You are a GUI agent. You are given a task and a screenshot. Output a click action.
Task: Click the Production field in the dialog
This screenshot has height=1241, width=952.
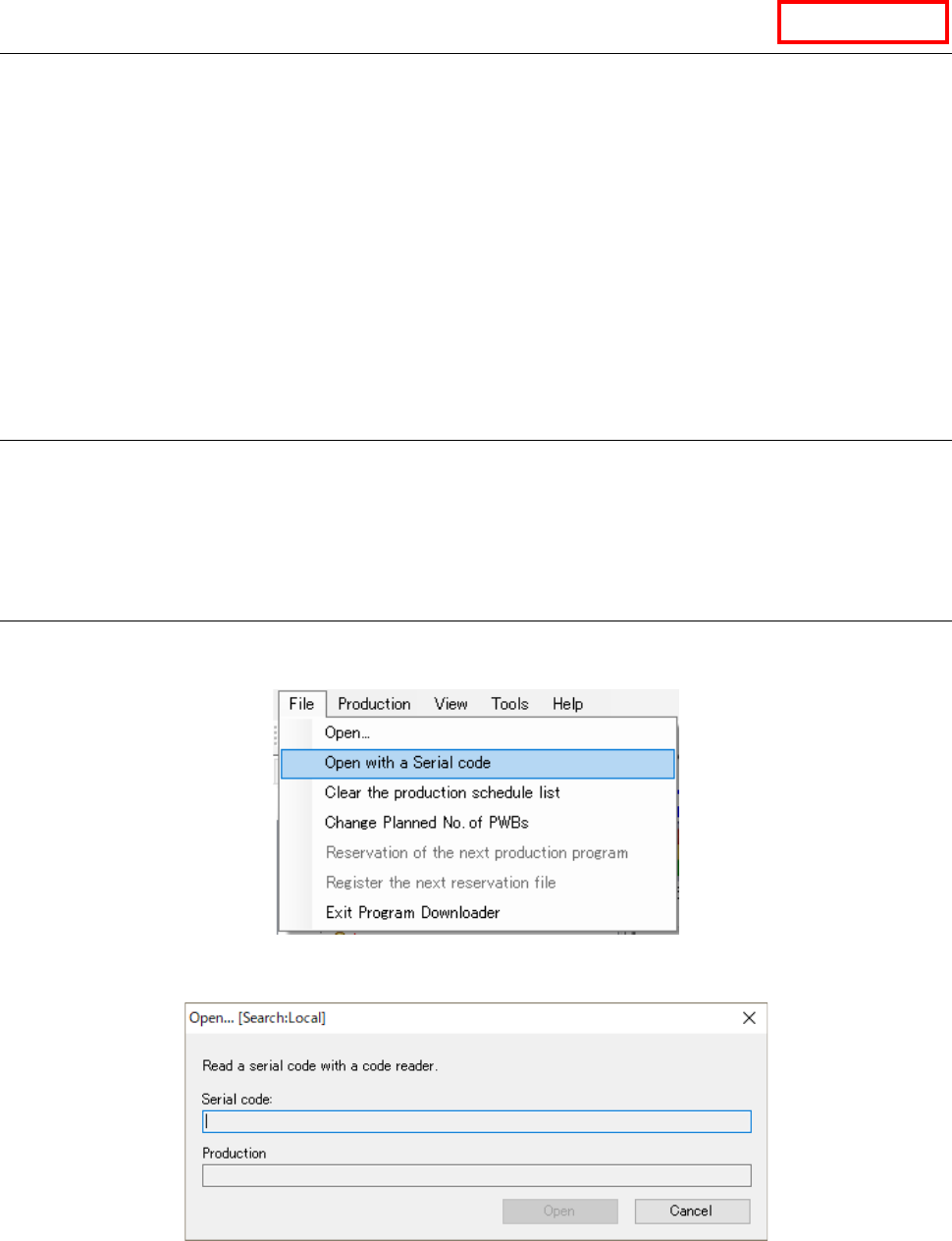(x=477, y=1175)
